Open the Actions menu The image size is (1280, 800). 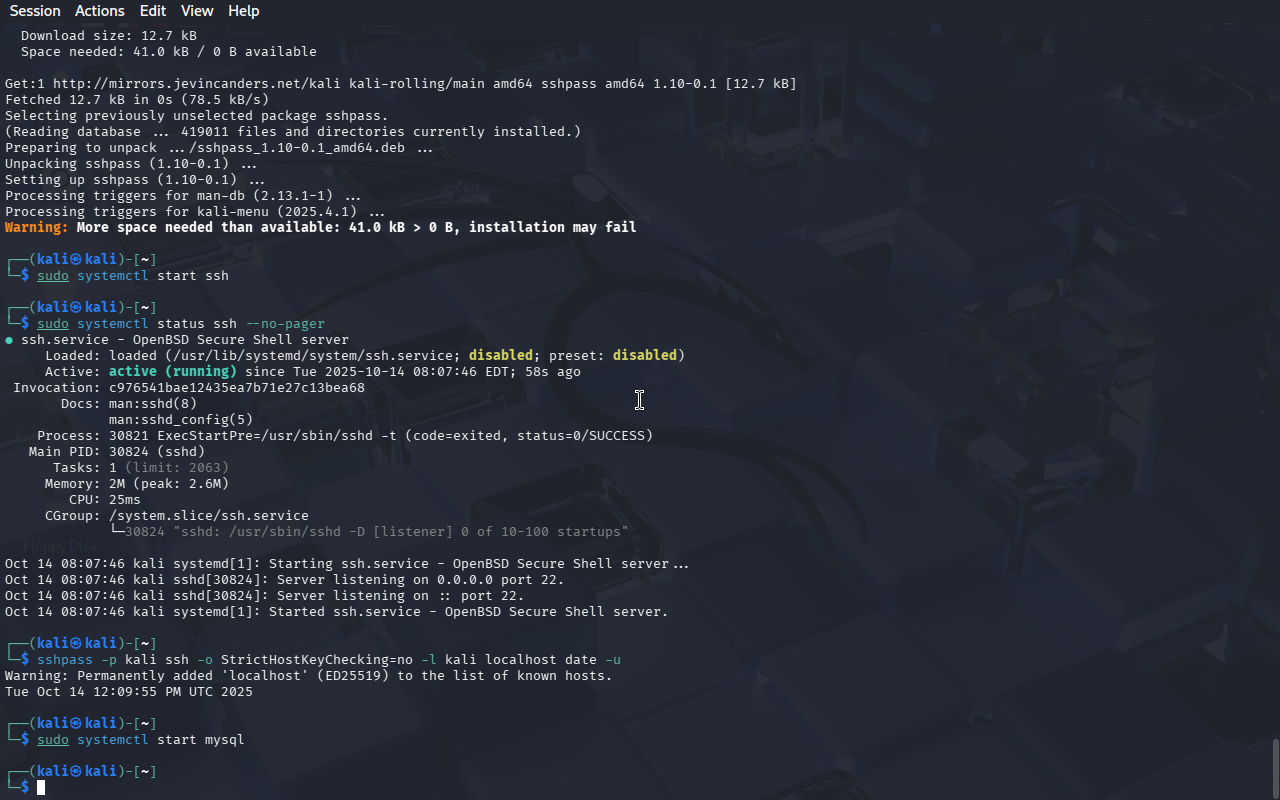[100, 11]
